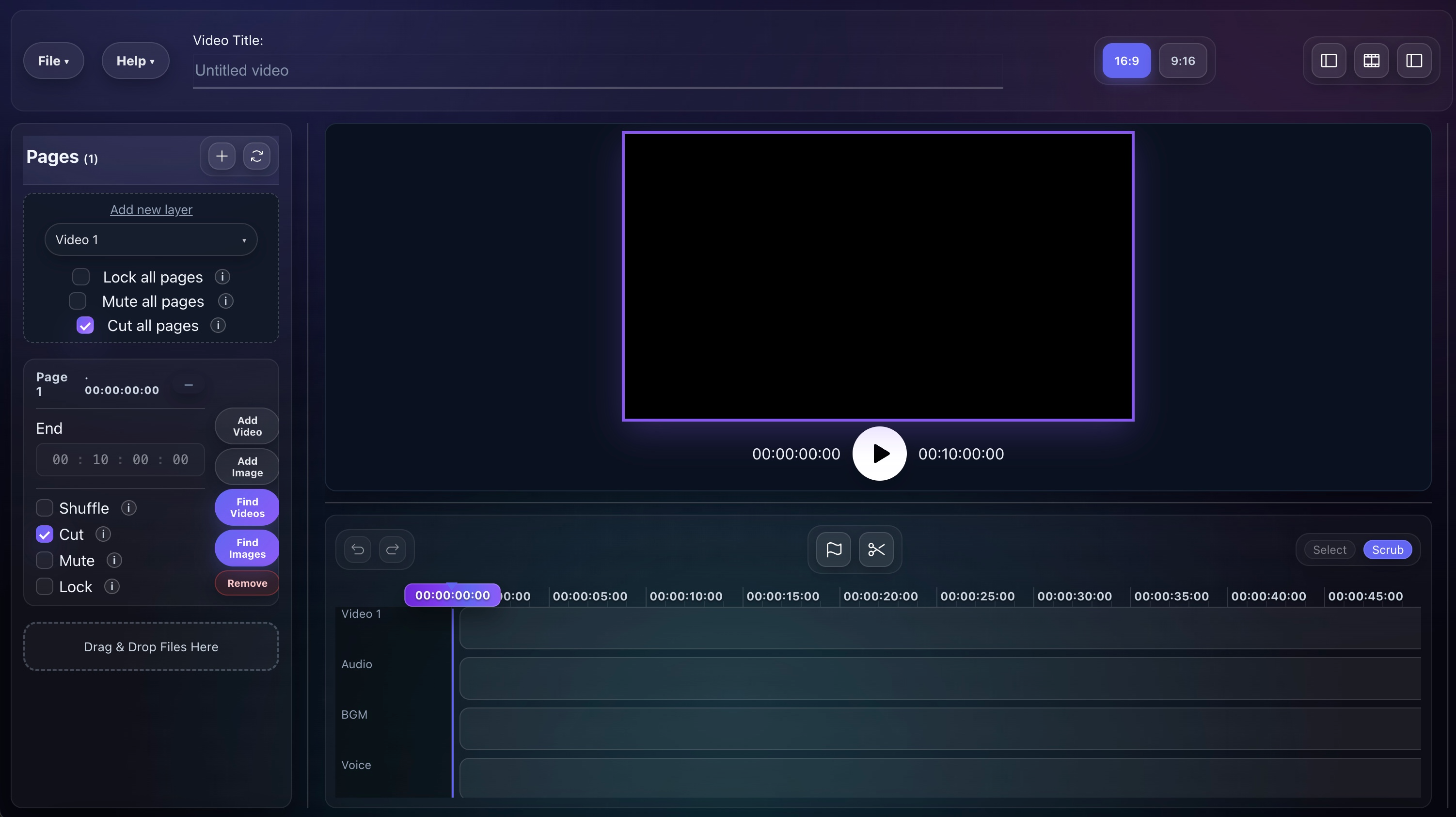
Task: Enable Mute for Page 1
Action: 45,561
